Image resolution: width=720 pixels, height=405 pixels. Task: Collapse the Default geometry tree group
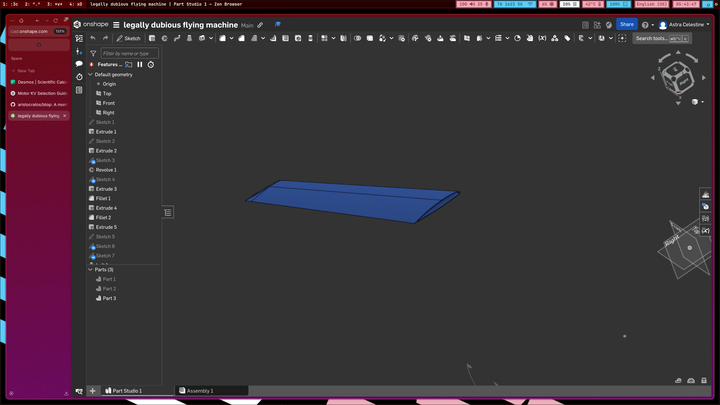(90, 74)
